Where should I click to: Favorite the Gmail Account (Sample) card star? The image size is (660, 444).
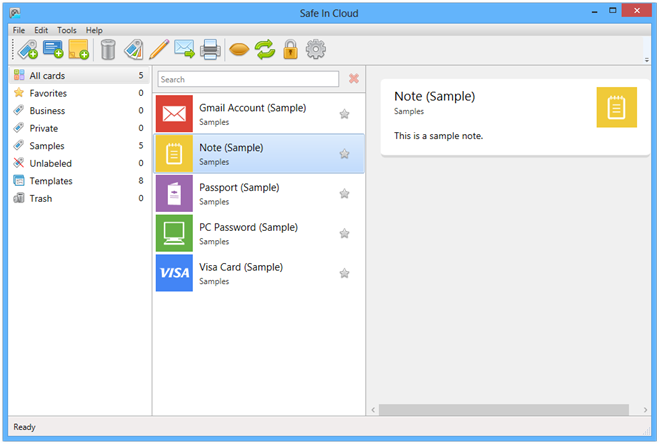344,114
